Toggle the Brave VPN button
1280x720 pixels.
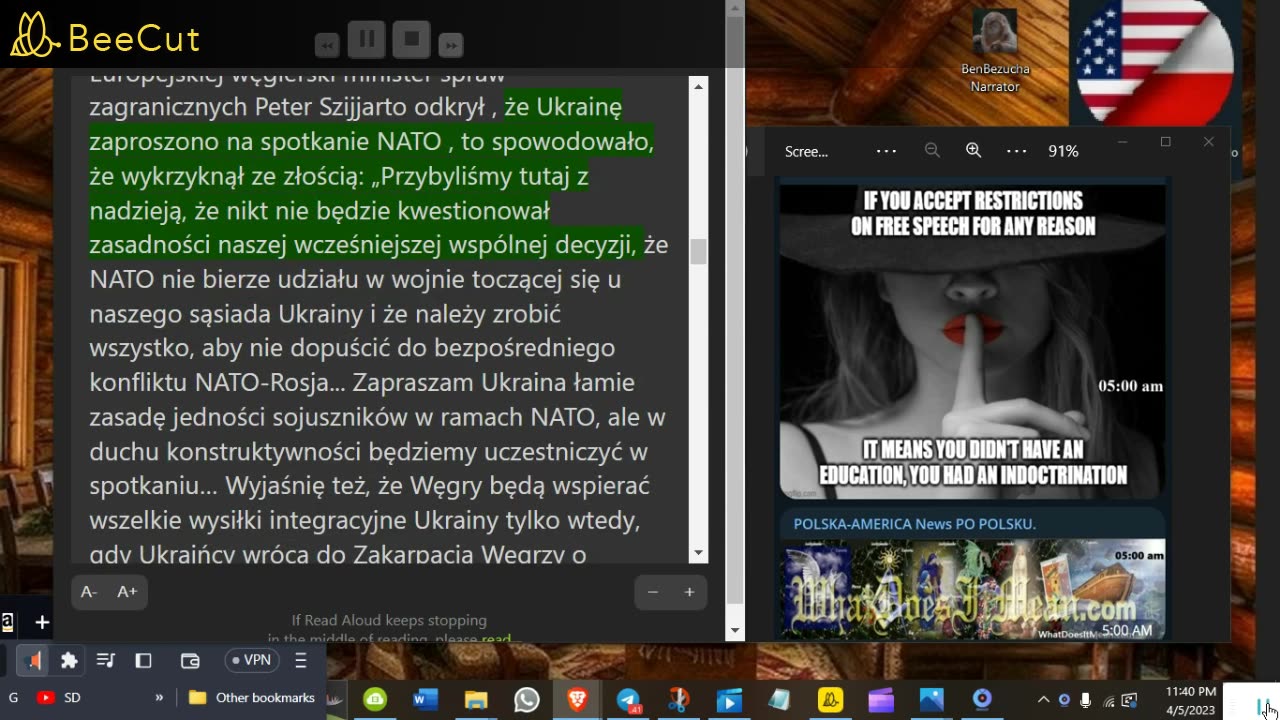click(251, 660)
